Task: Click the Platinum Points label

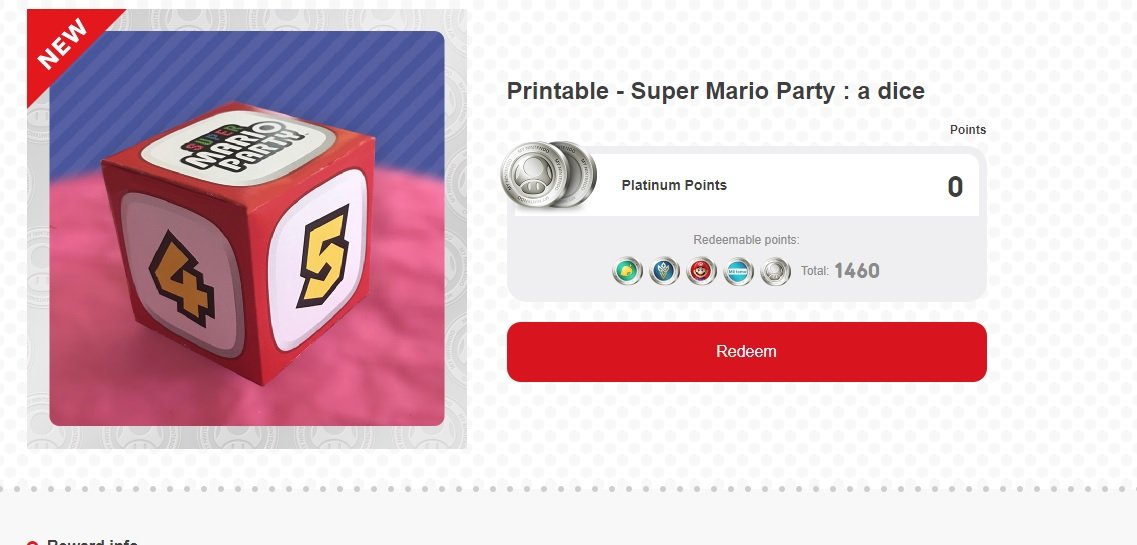Action: coord(674,185)
